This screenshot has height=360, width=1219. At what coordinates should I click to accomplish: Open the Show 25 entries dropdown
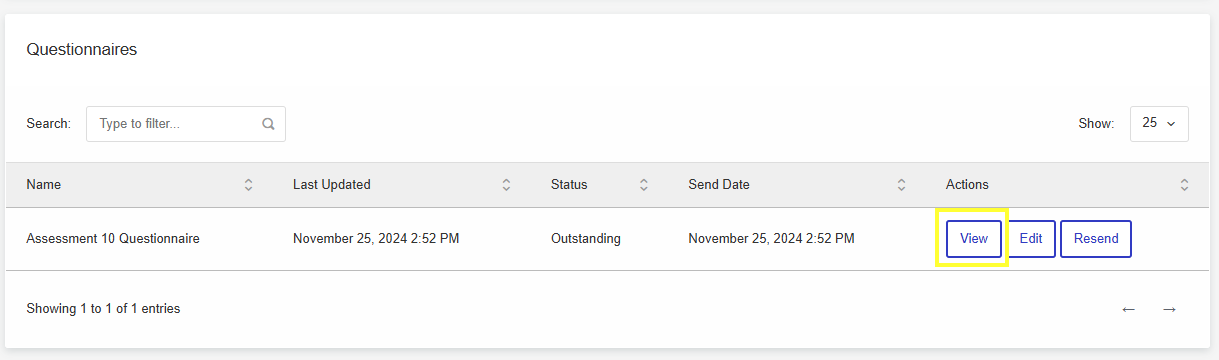click(x=1159, y=123)
